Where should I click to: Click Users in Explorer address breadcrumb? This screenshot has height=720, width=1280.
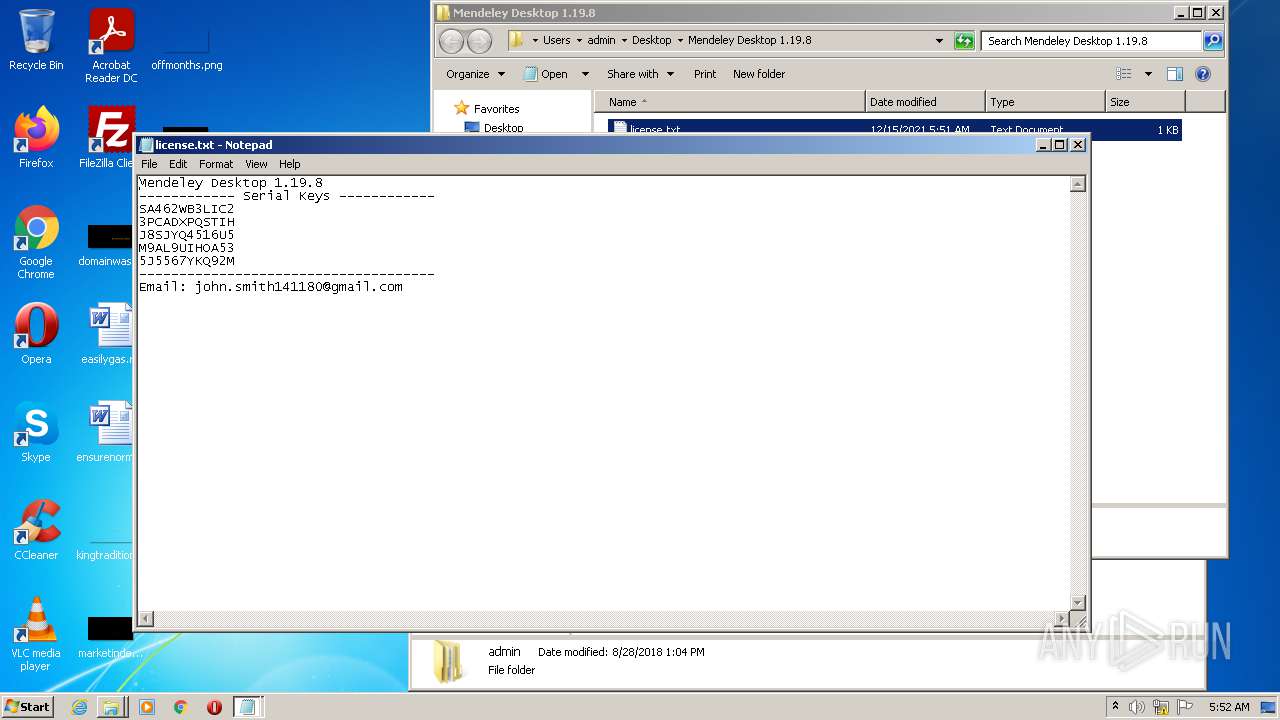coord(557,41)
